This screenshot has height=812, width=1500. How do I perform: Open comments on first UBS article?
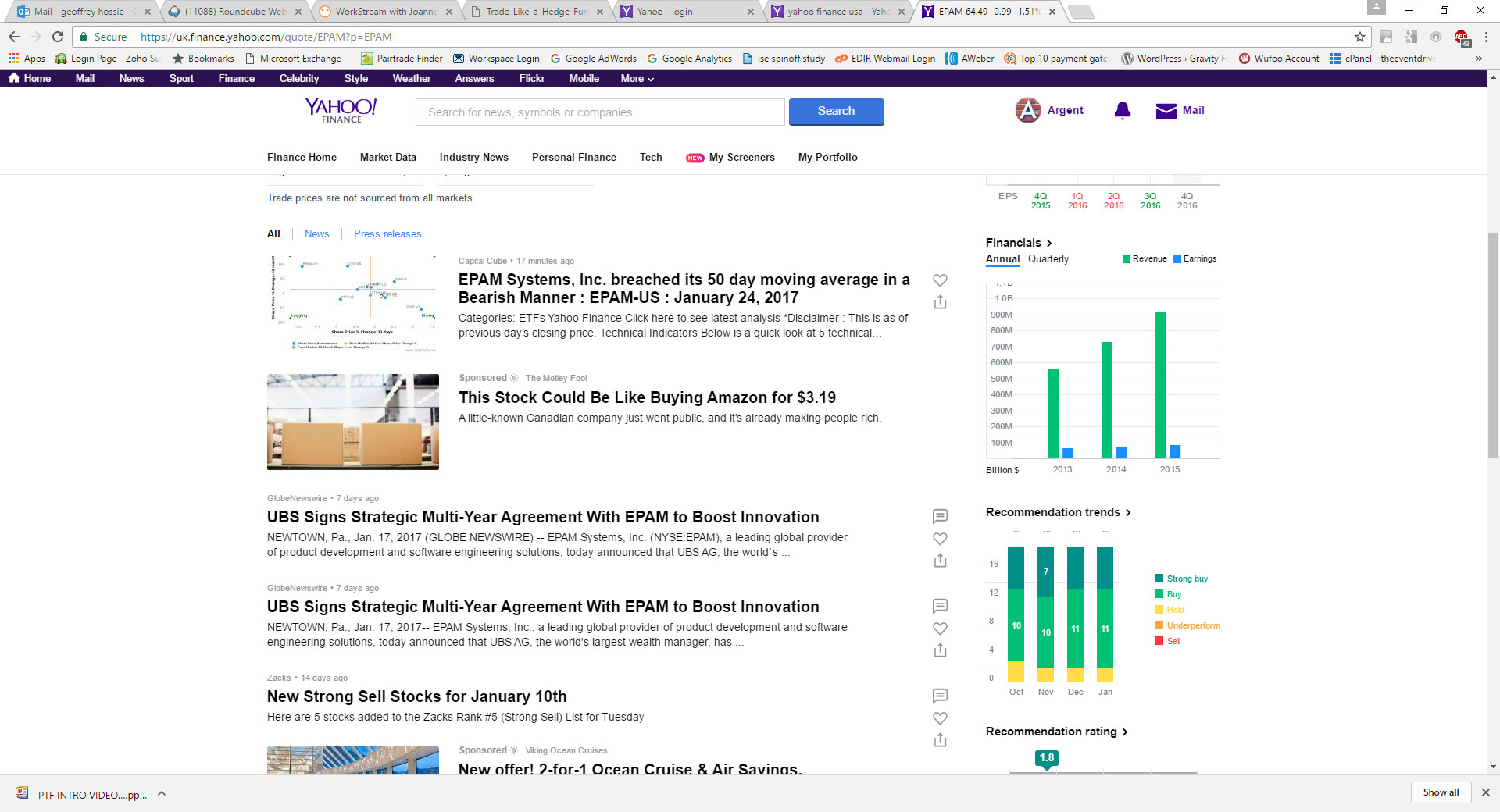[940, 516]
